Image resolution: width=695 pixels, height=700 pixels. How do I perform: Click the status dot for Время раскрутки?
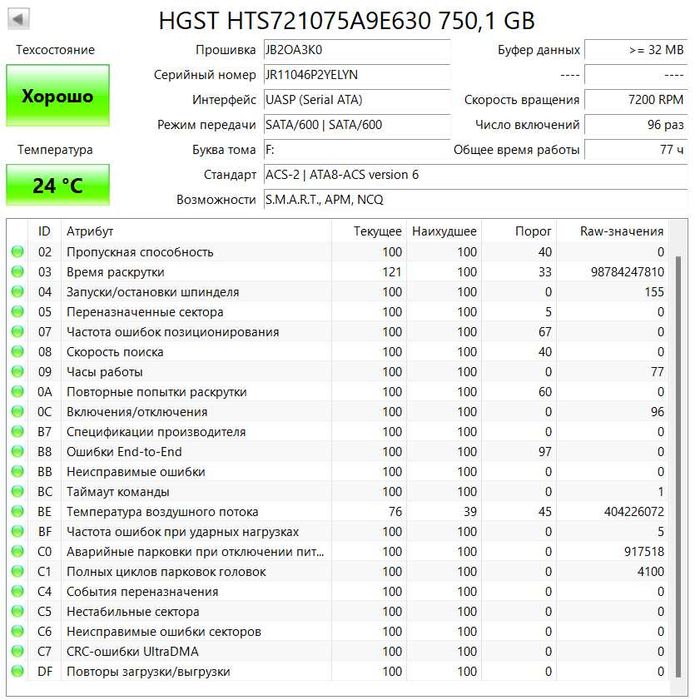[x=17, y=271]
